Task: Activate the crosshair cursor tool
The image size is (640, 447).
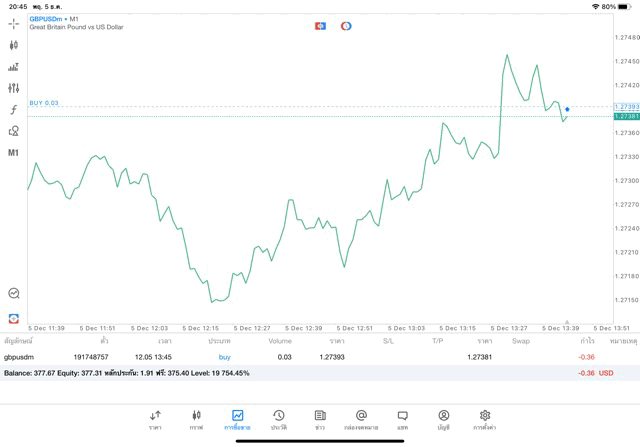Action: click(x=14, y=23)
